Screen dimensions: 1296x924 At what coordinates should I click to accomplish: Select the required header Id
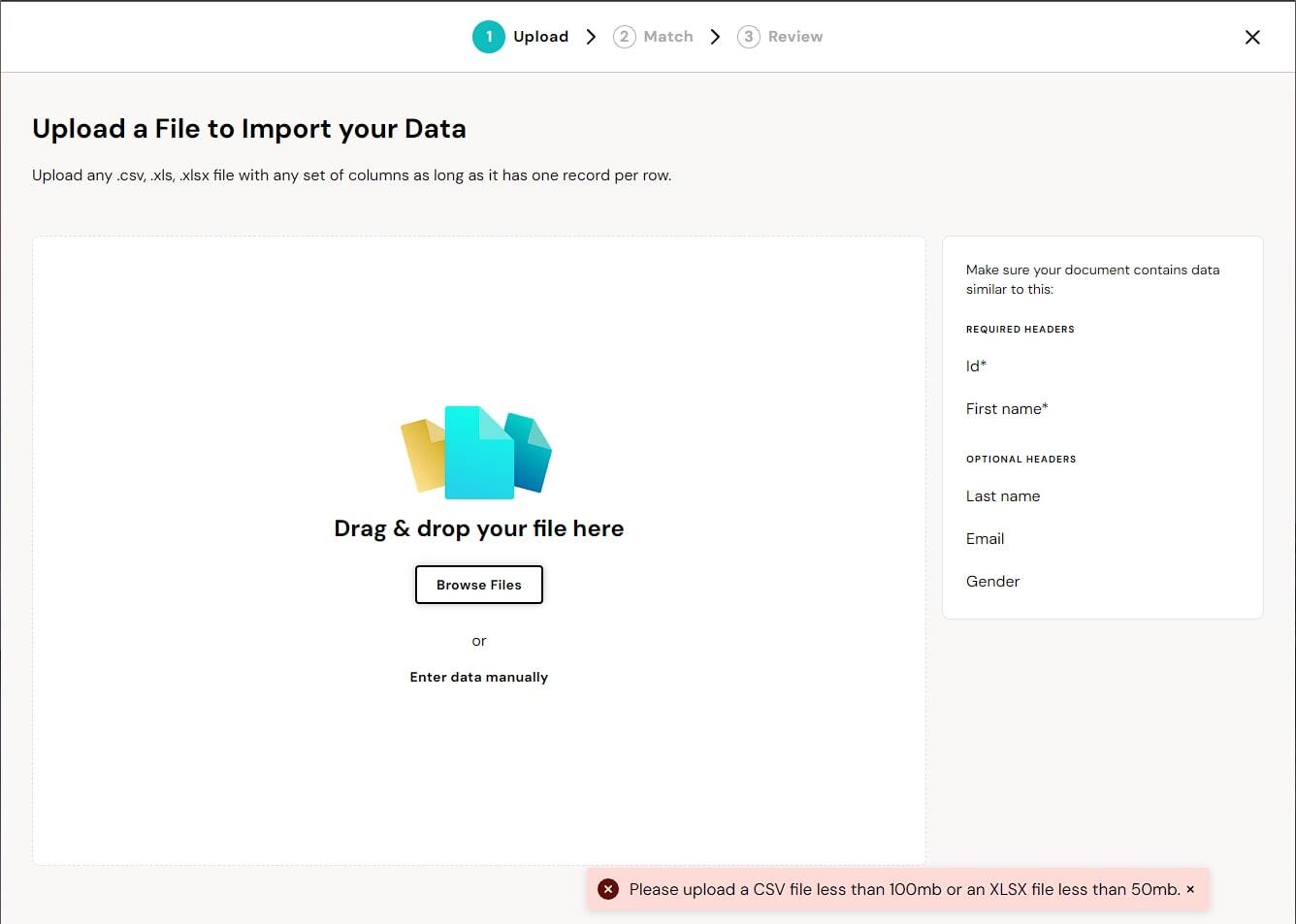[x=975, y=366]
